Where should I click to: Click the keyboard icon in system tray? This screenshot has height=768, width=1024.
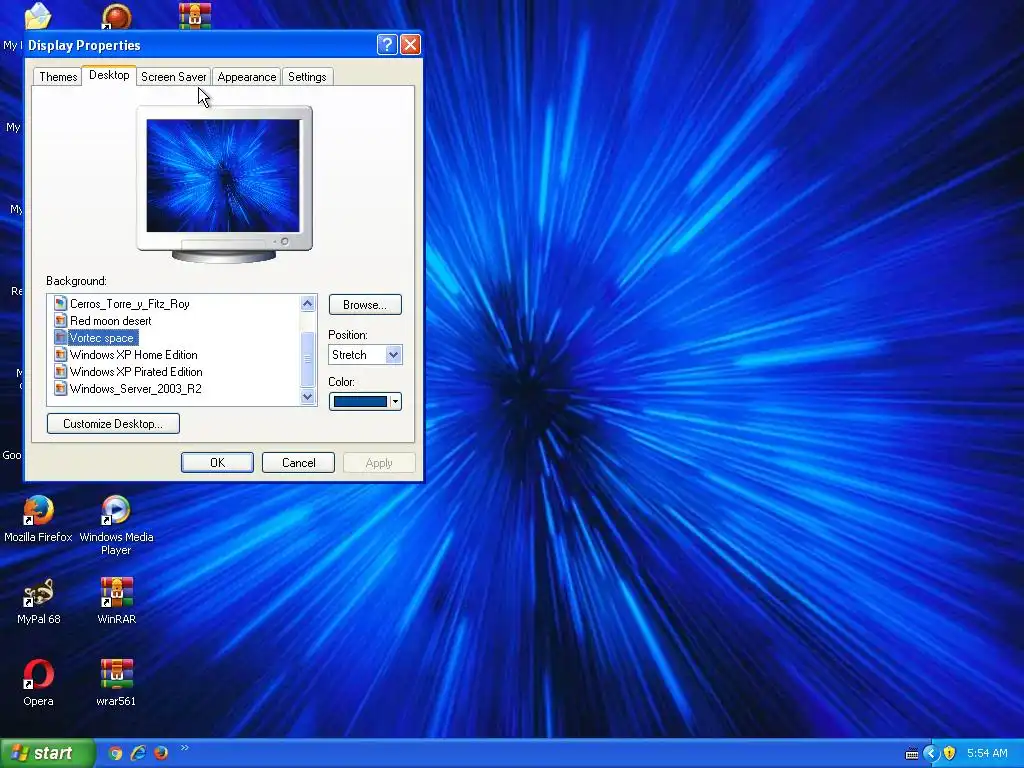pos(912,754)
